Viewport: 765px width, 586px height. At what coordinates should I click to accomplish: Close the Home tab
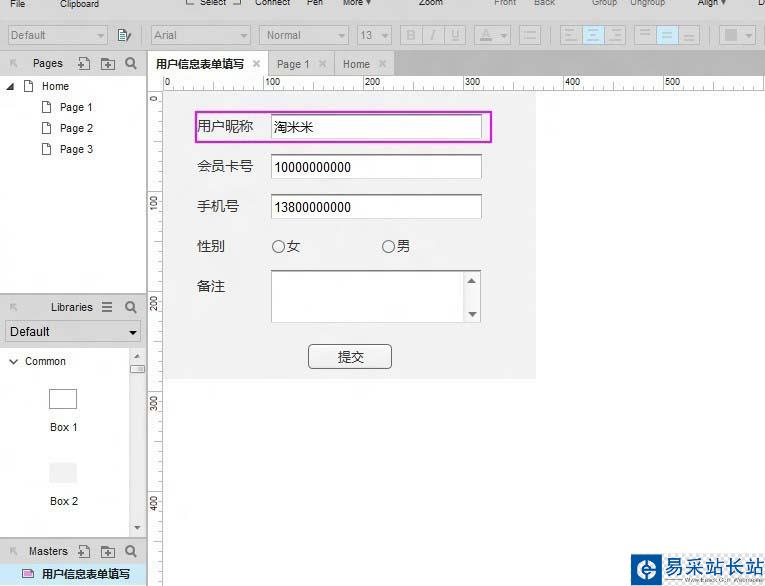click(382, 63)
